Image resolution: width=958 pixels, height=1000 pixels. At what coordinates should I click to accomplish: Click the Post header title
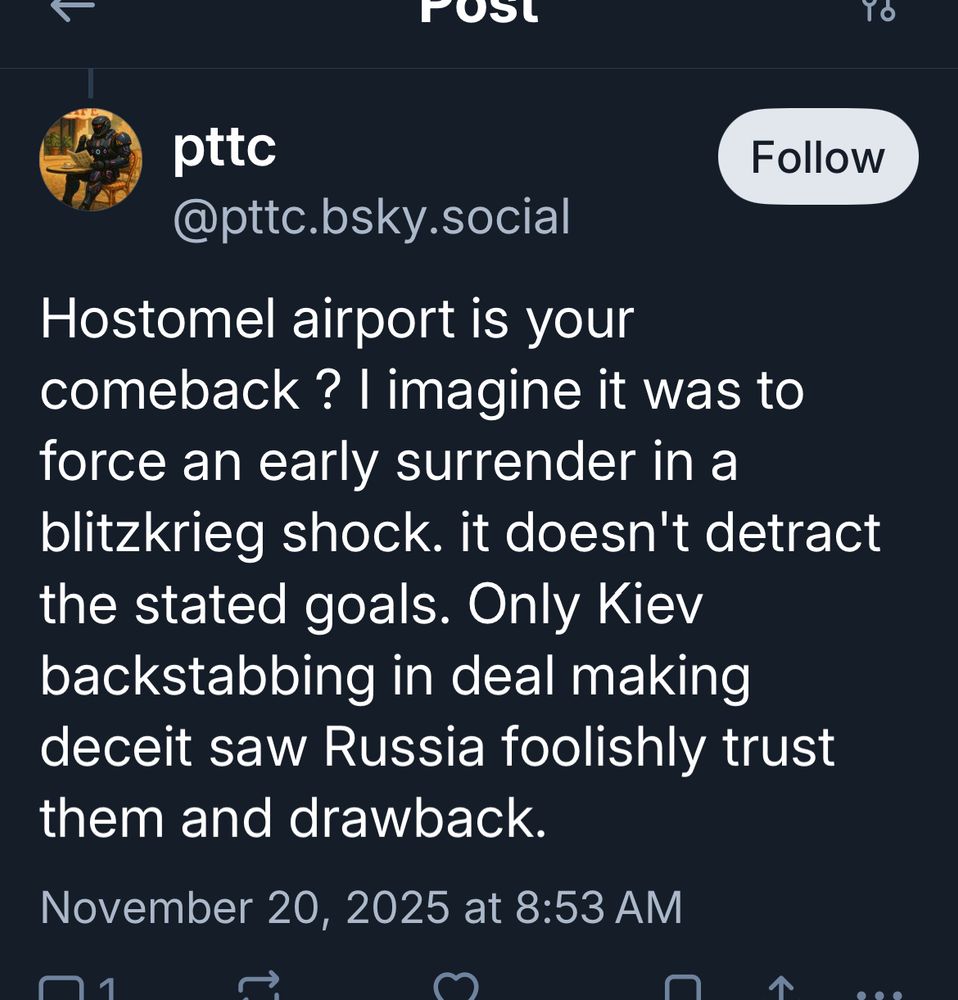pos(479,9)
